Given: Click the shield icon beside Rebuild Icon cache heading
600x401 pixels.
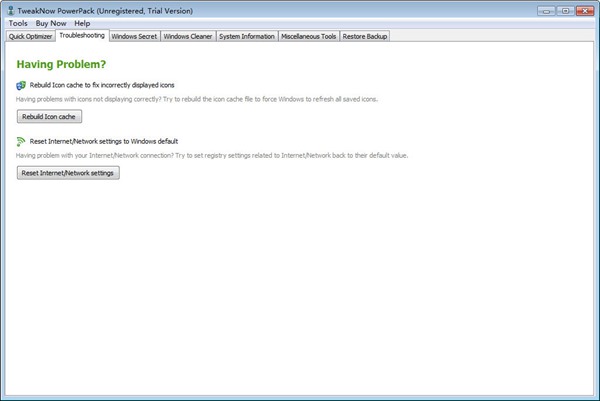Looking at the screenshot, I should [x=21, y=85].
